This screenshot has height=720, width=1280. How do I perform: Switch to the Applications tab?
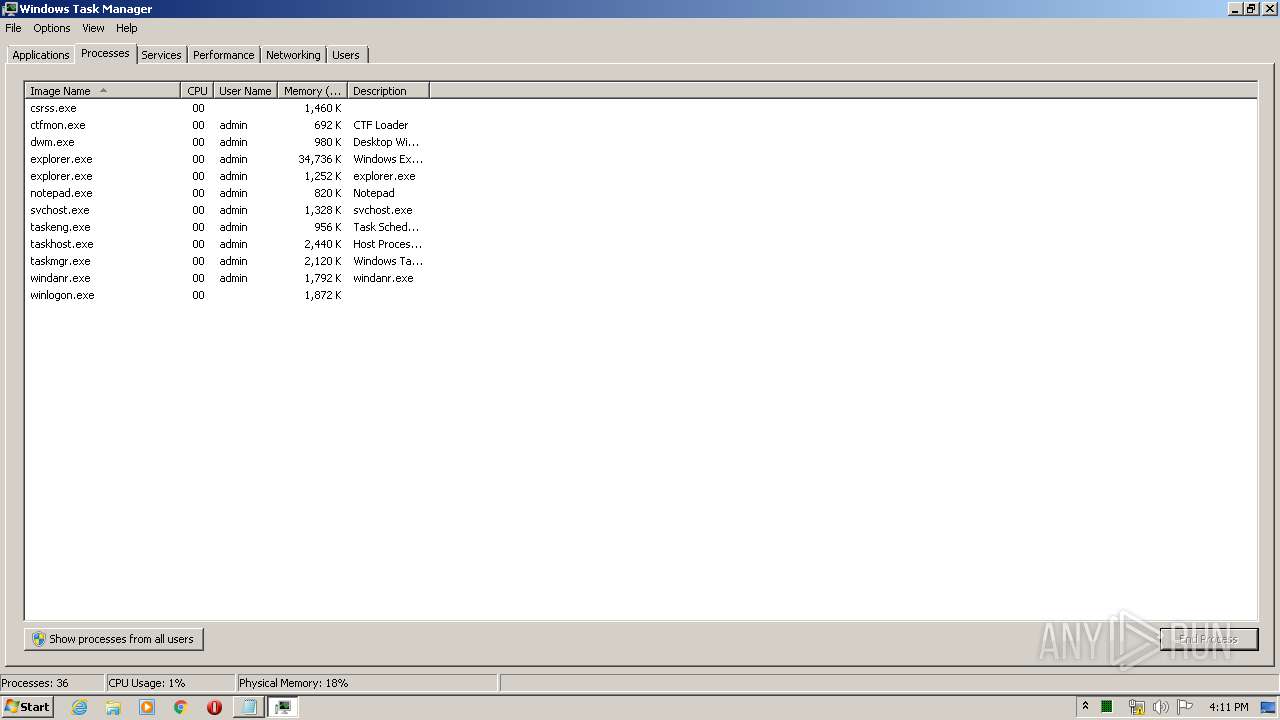pyautogui.click(x=41, y=55)
